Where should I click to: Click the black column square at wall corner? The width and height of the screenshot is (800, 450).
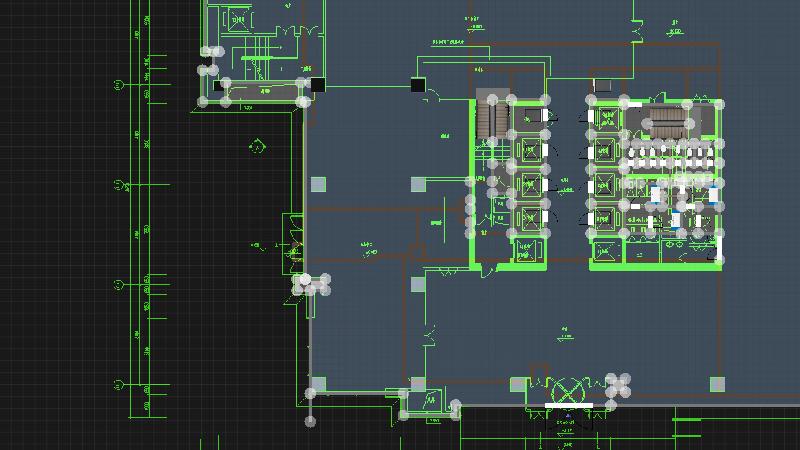(x=318, y=85)
